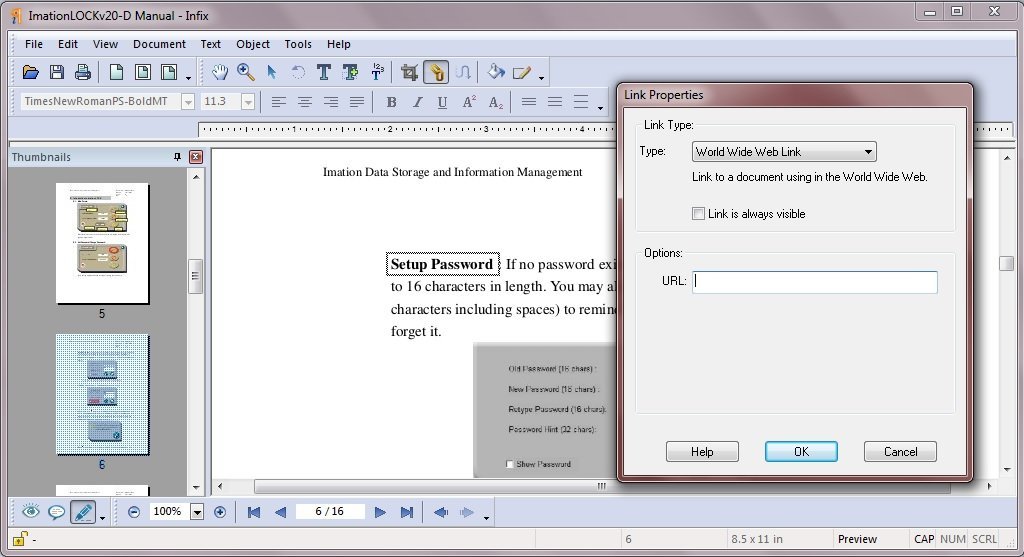Check 'Link is always visible'
The image size is (1024, 557).
point(698,214)
